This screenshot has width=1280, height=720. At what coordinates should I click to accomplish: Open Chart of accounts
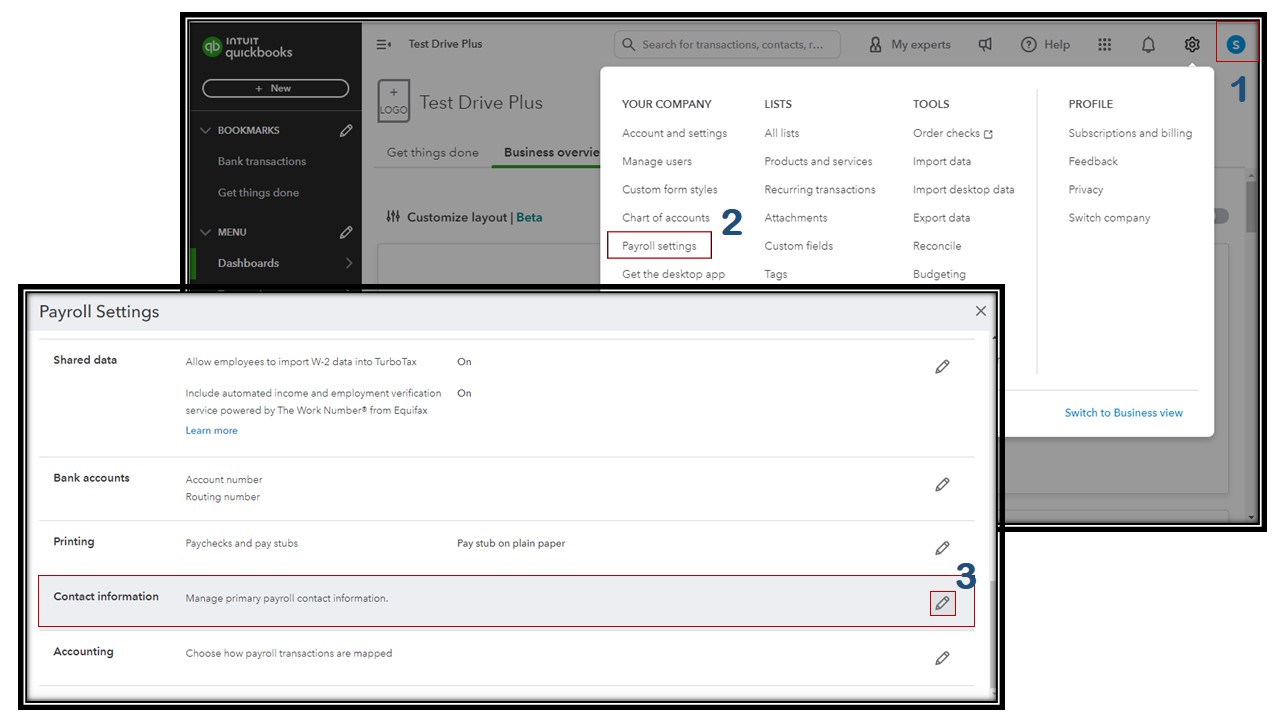pos(666,217)
